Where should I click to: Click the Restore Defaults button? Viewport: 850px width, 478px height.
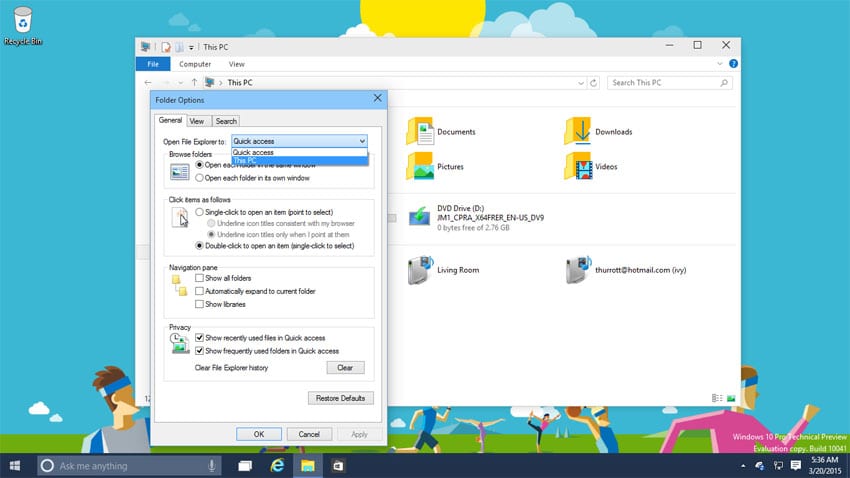340,398
